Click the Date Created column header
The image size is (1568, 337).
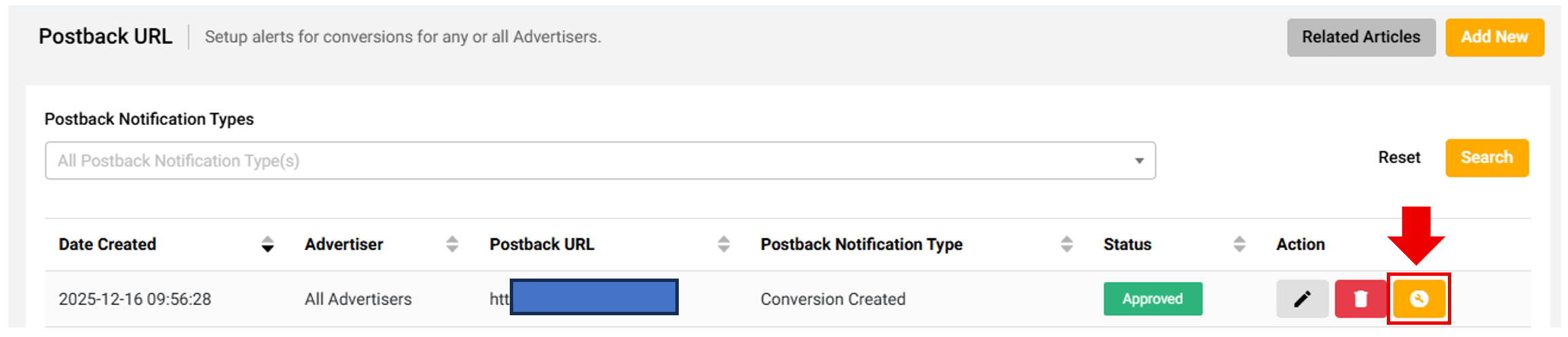click(107, 245)
